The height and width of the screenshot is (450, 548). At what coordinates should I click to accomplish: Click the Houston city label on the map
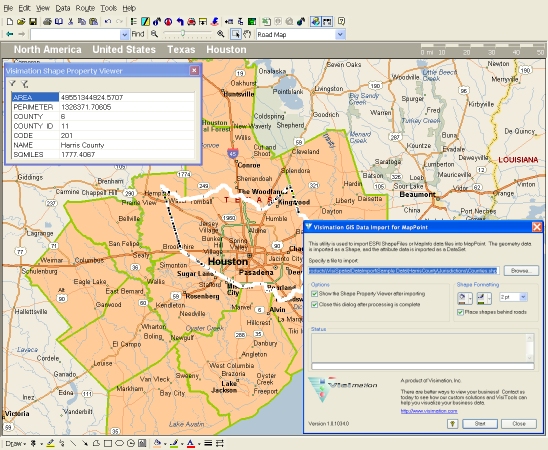228,261
